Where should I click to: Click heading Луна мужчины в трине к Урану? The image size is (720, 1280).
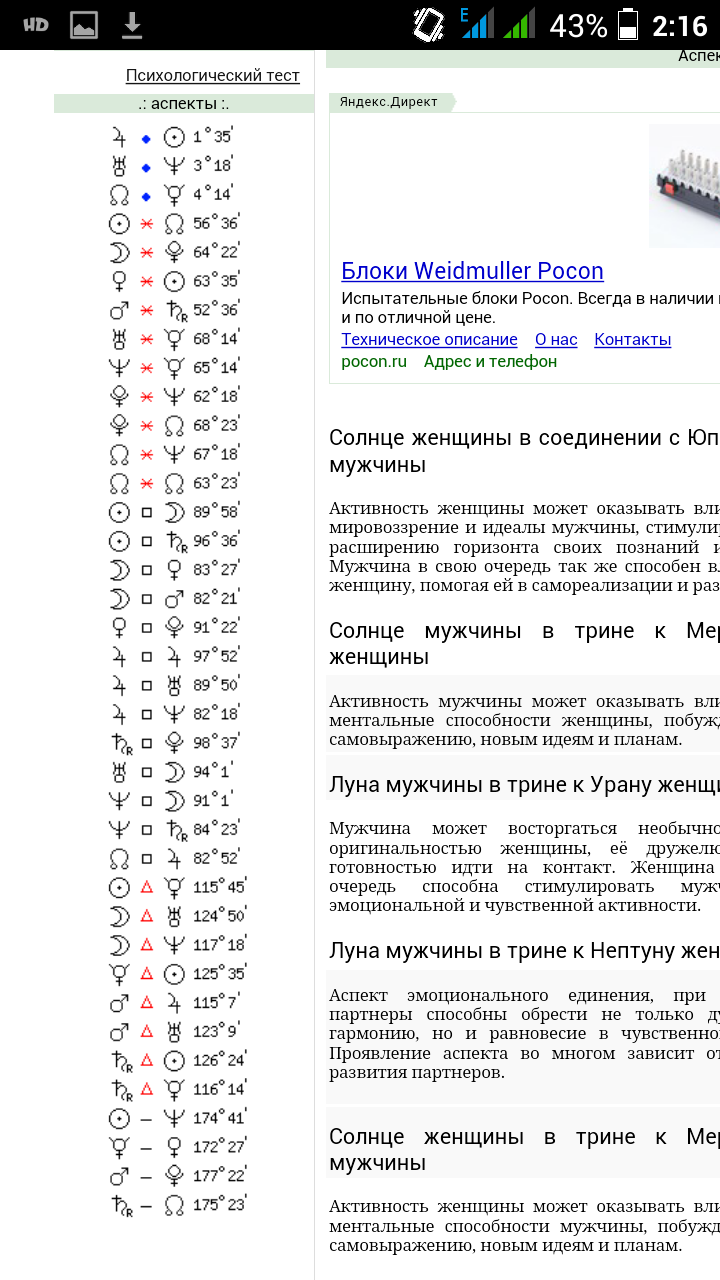(x=524, y=785)
